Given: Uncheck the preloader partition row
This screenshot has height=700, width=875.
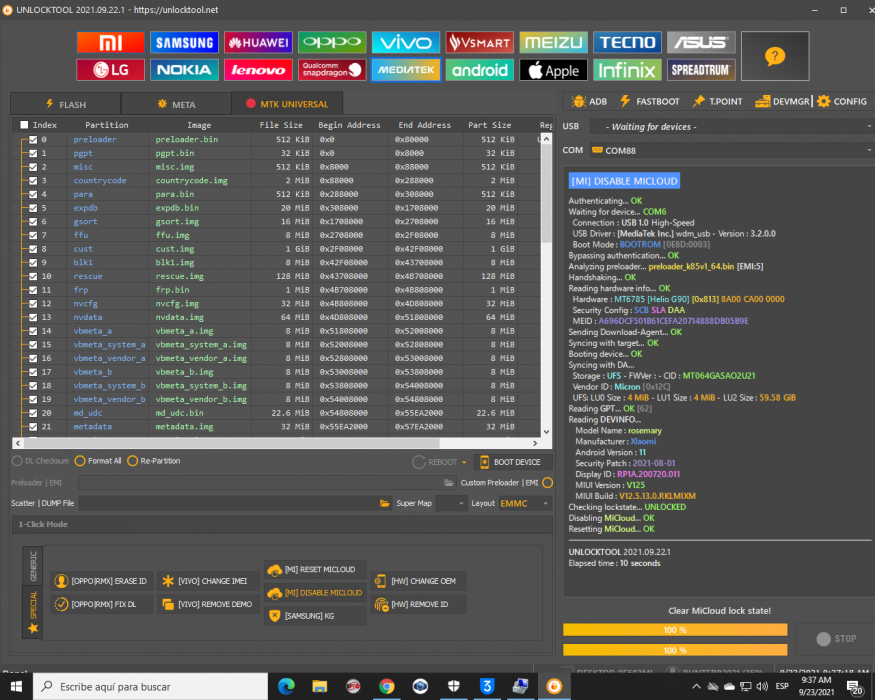Looking at the screenshot, I should (33, 140).
